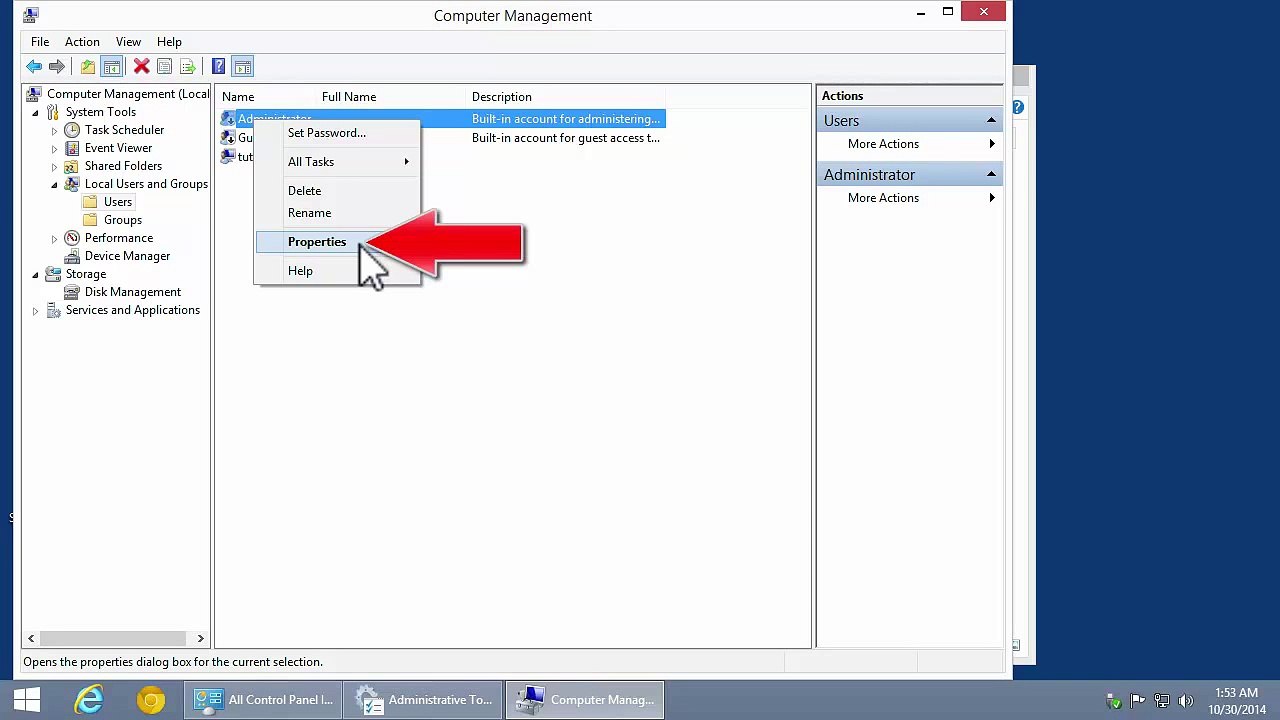Click the tree pane scroll-left arrow
This screenshot has width=1280, height=720.
[31, 638]
